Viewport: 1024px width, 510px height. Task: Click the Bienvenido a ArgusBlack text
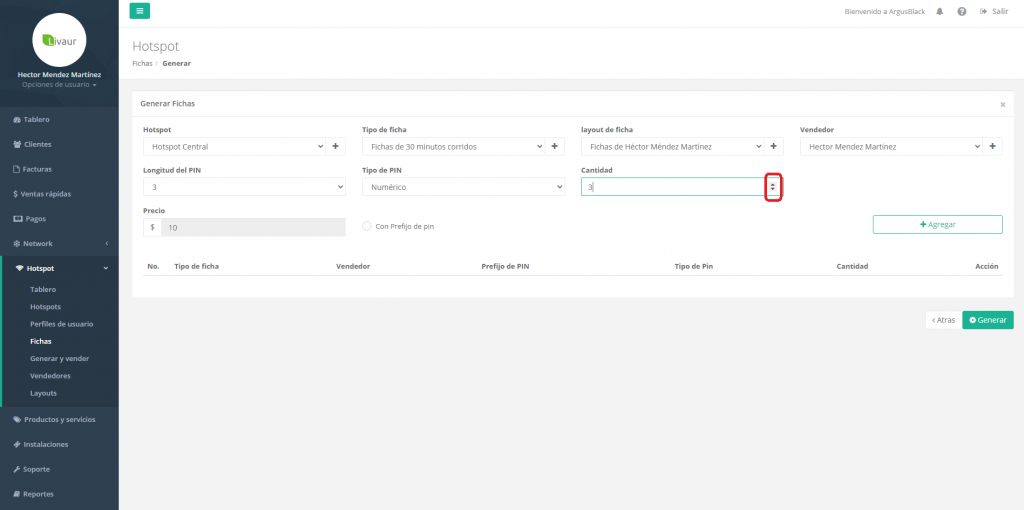coord(885,12)
